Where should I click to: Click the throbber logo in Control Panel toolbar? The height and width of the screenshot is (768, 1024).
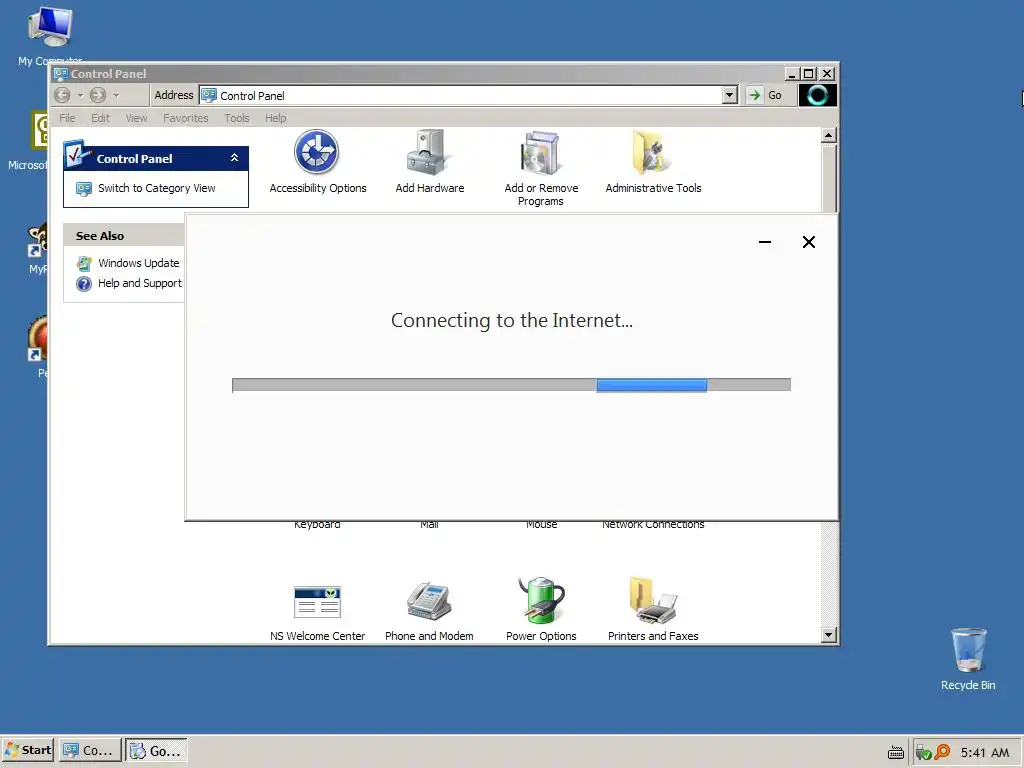[818, 95]
